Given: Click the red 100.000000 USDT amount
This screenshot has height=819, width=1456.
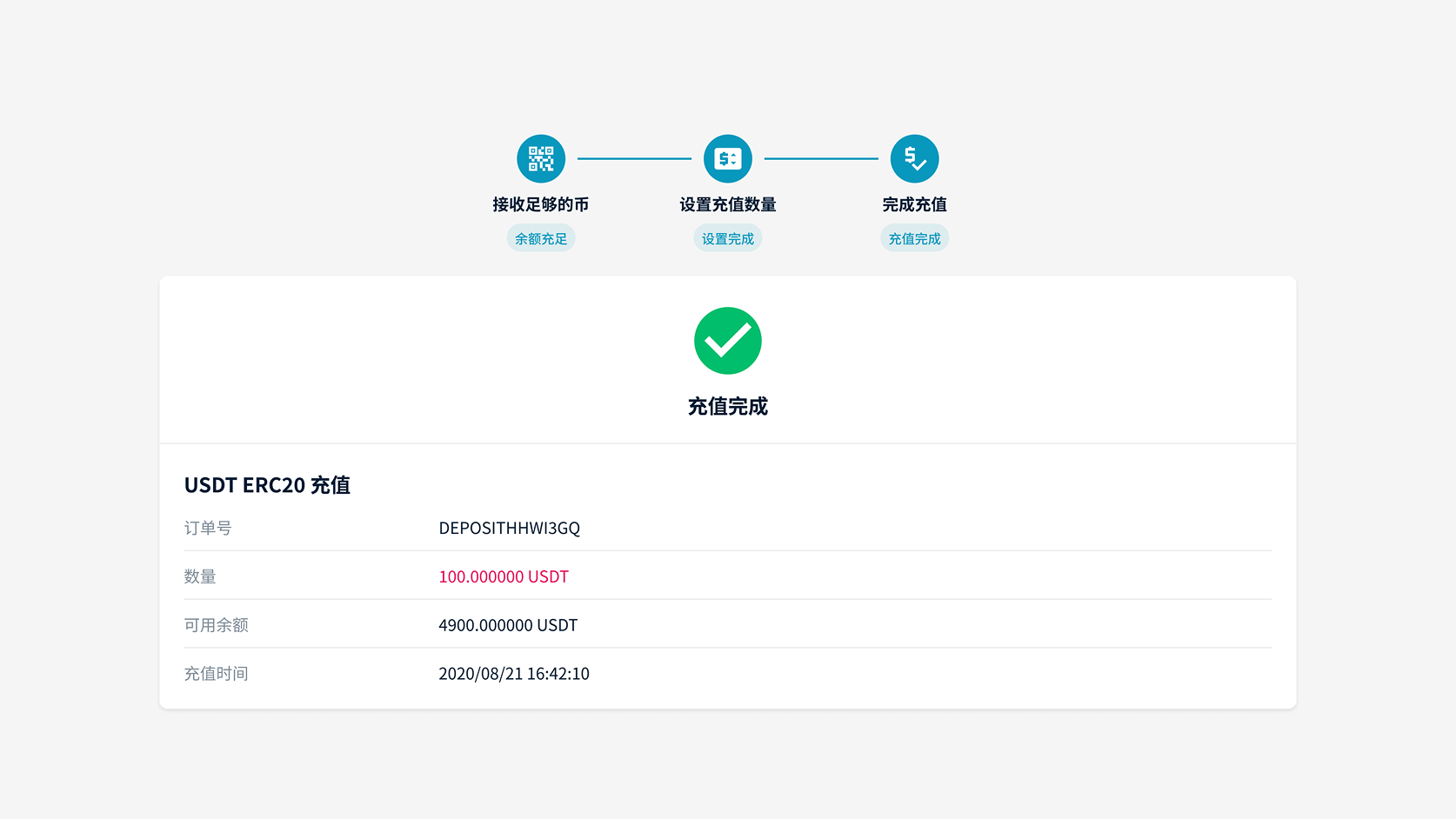Looking at the screenshot, I should tap(504, 576).
